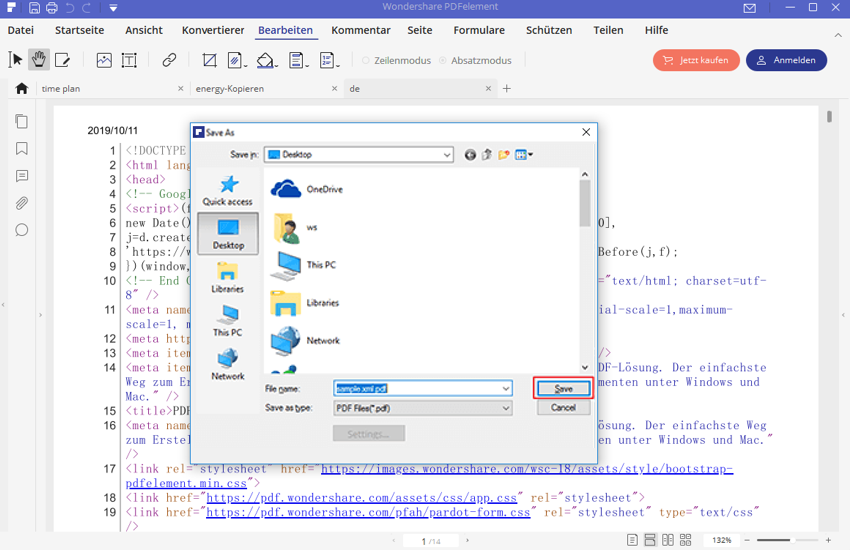The image size is (850, 550).
Task: Select Quick access in dialog sidebar
Action: [x=228, y=190]
